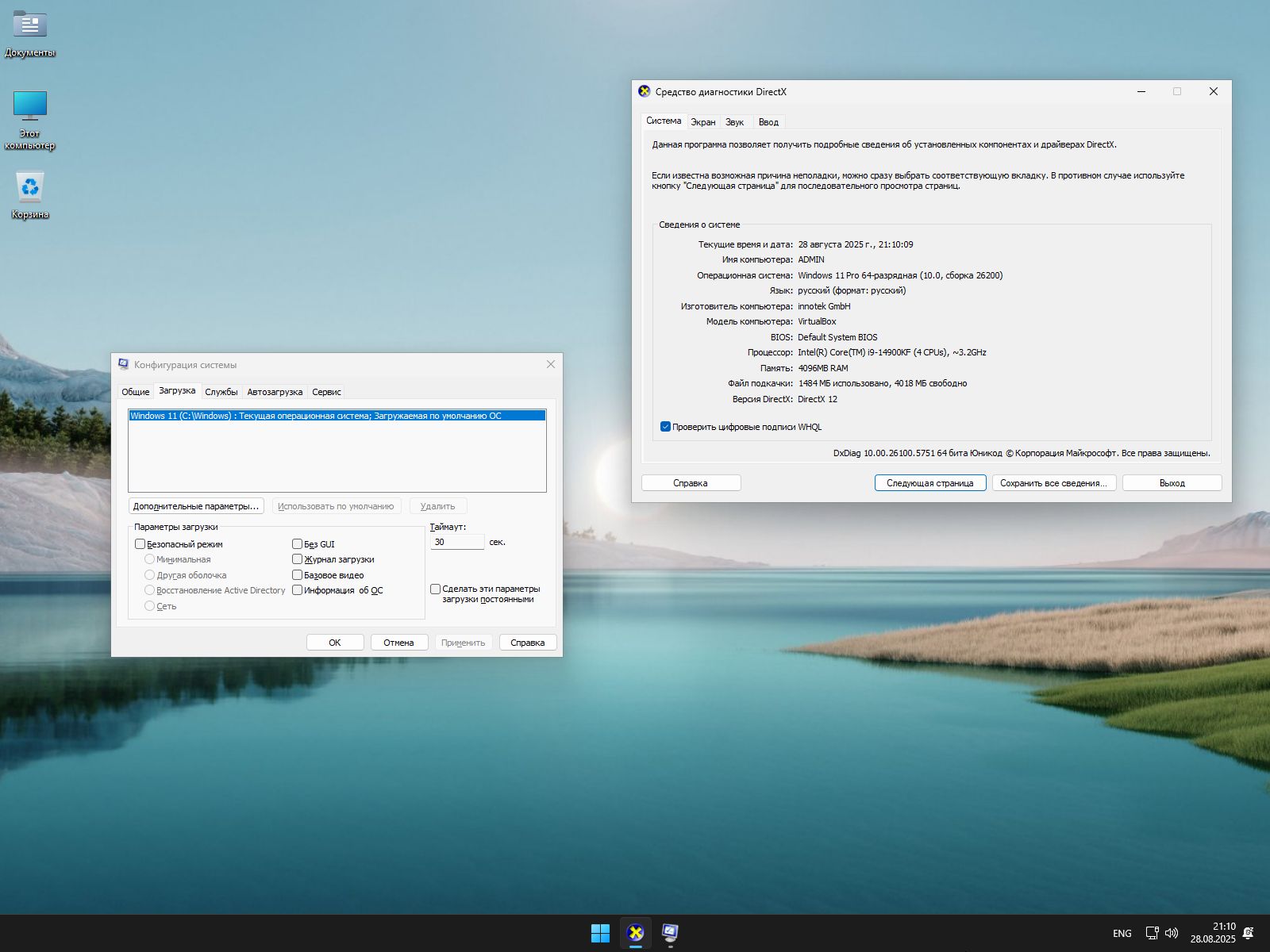Viewport: 1270px width, 952px height.
Task: Enable the Безопасный режим checkbox
Action: (x=140, y=544)
